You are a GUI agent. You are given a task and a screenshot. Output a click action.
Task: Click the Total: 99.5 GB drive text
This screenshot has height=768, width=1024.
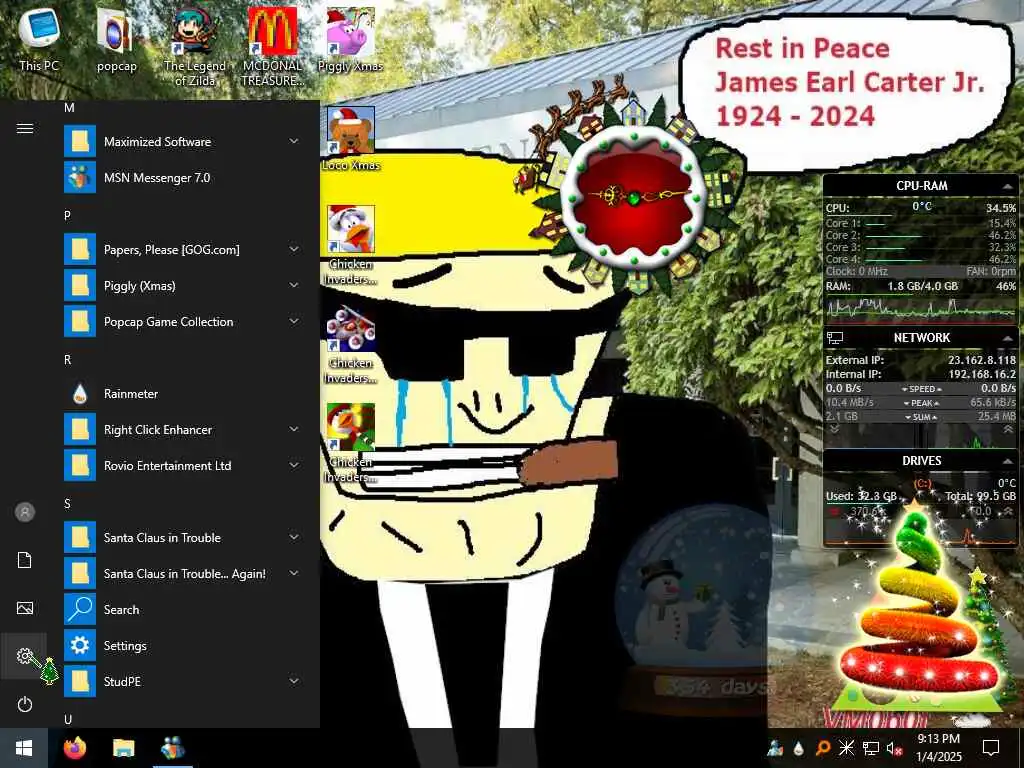coord(980,496)
